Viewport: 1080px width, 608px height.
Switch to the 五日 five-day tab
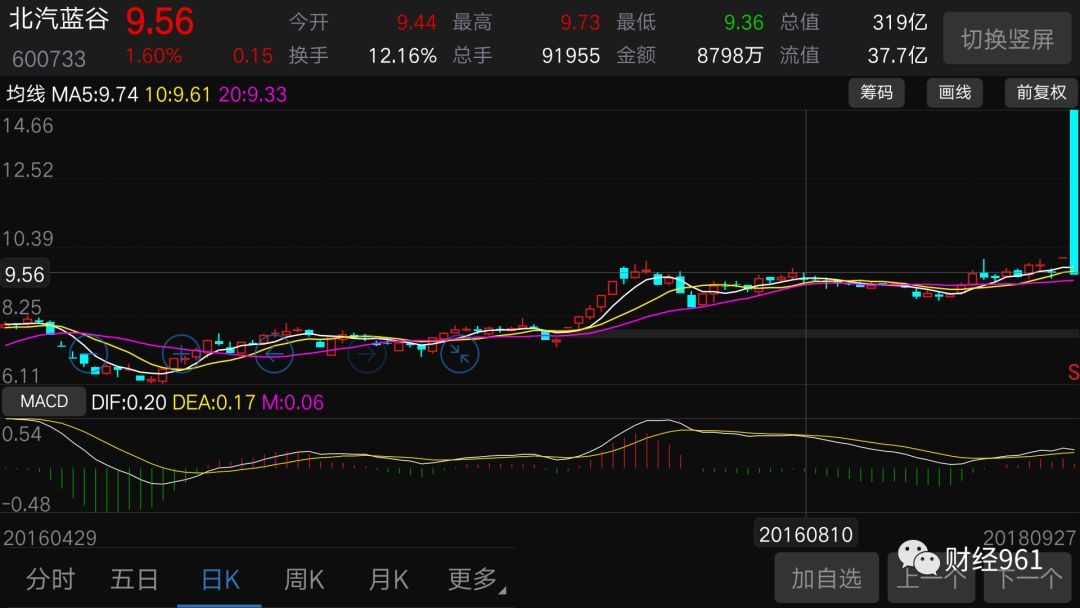(134, 579)
